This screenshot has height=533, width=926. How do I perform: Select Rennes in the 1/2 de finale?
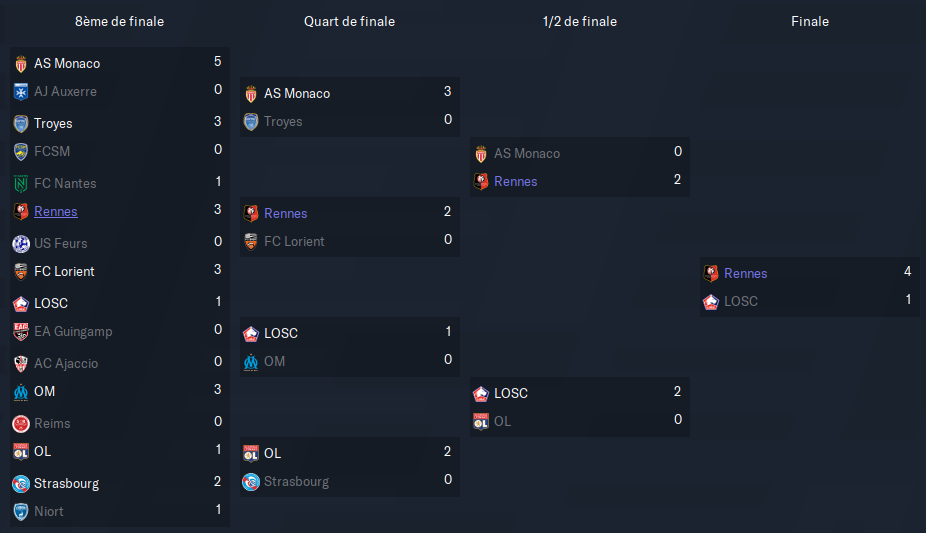coord(516,181)
